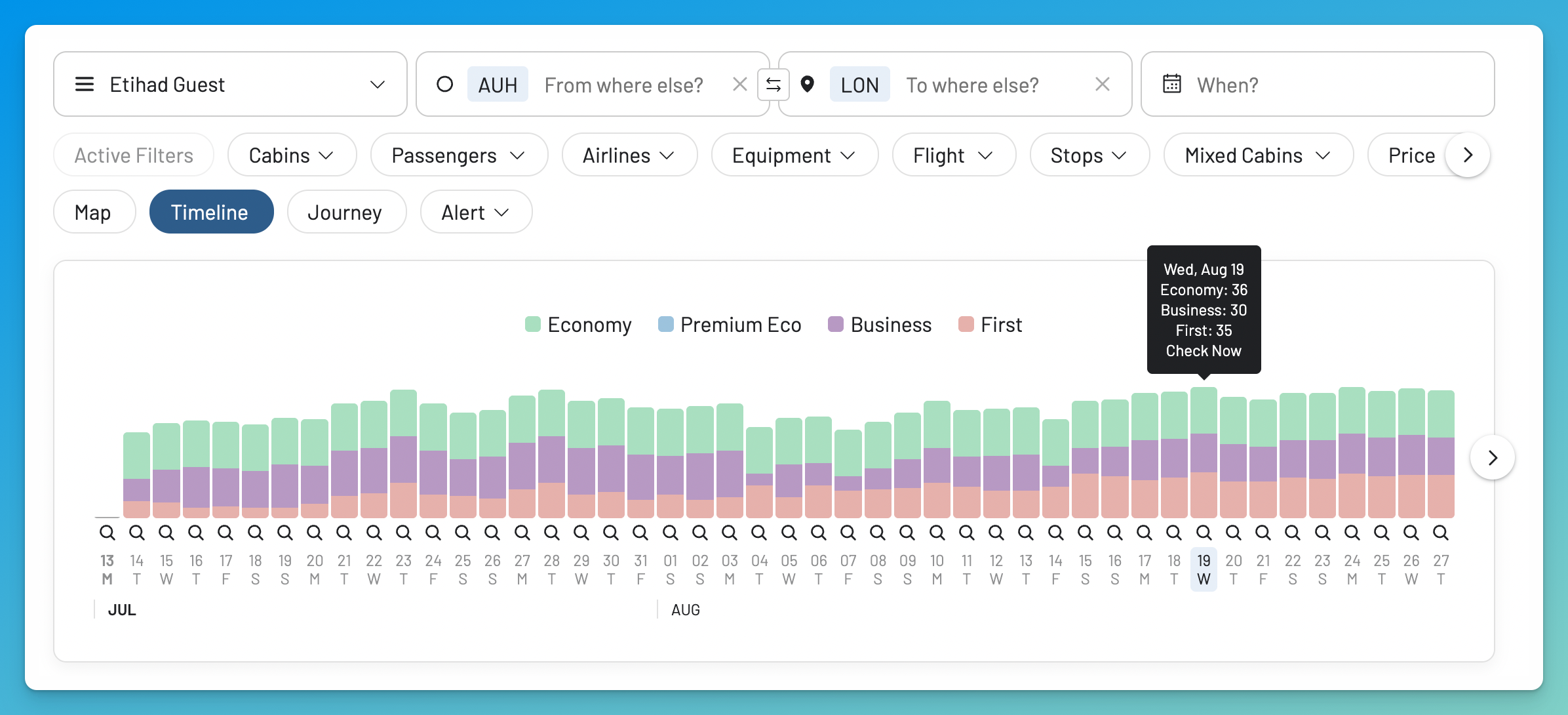1568x715 pixels.
Task: Search flights for July 23 magnifier
Action: click(403, 532)
